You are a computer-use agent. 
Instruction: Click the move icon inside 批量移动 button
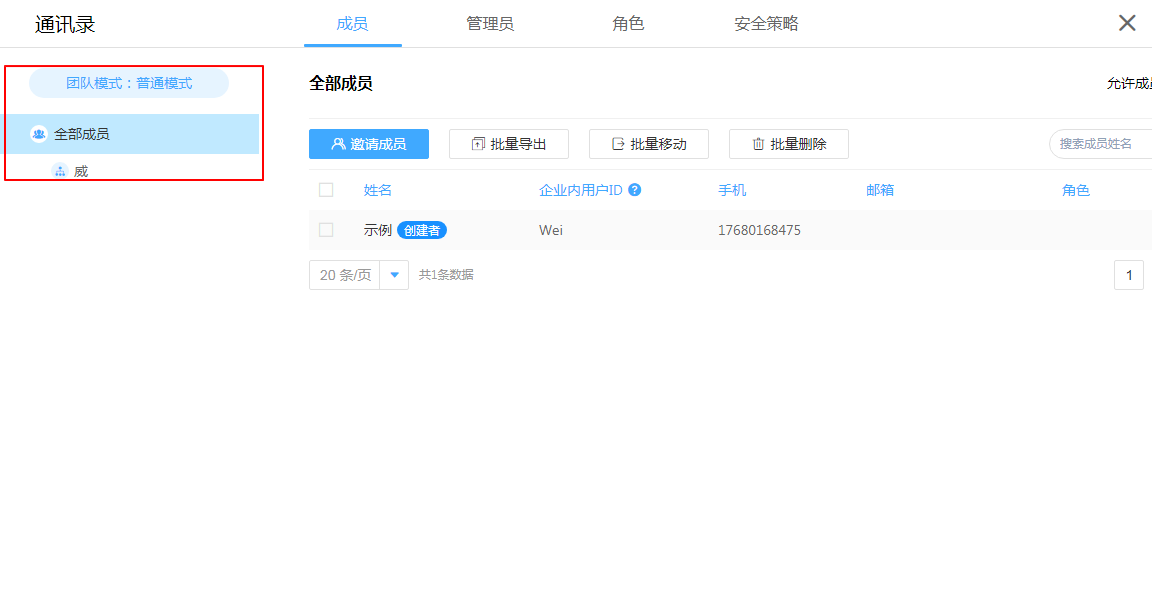[618, 143]
